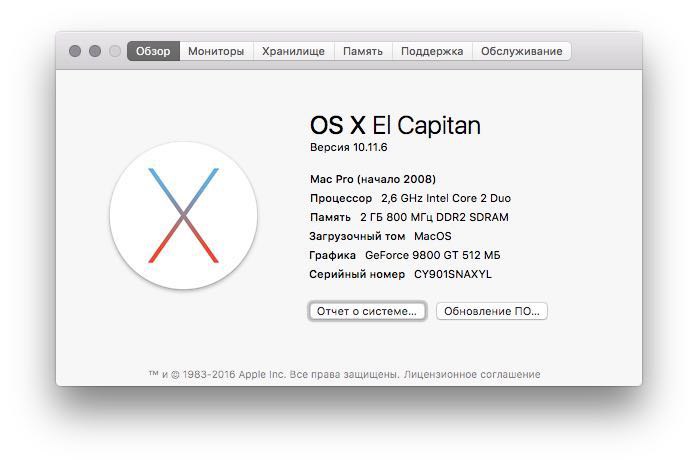Minimize the window with the middle button
Viewport: 698px width, 466px height.
coord(95,51)
